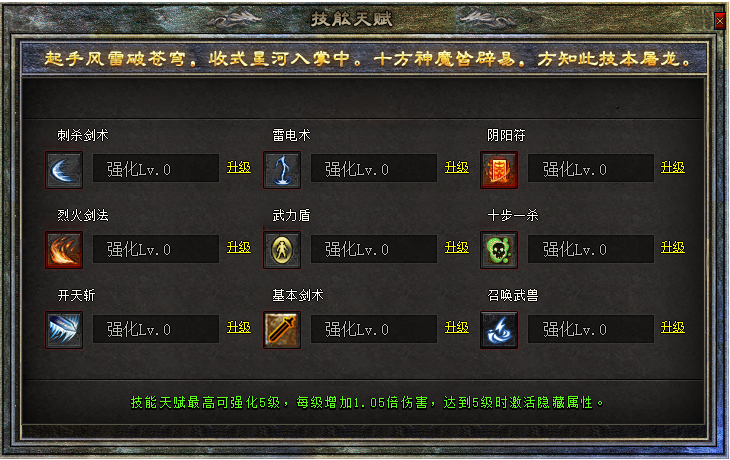Upgrade 基本剑术 via its 升级 link

457,327
